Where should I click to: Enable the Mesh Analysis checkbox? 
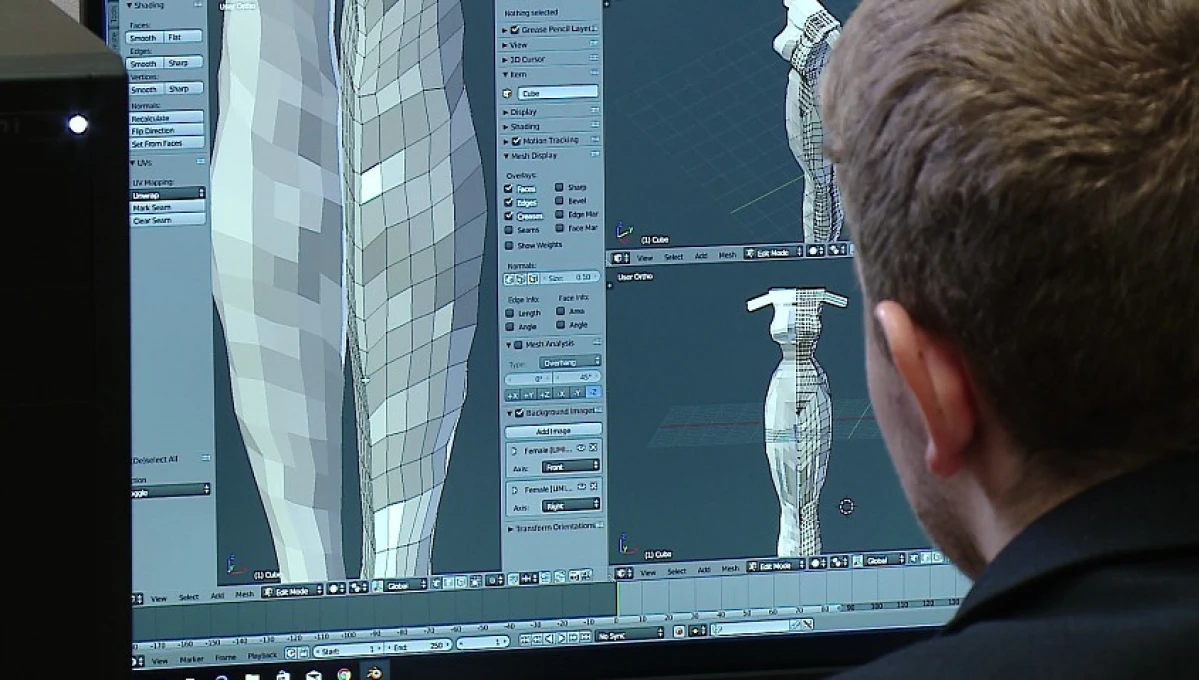pos(518,344)
